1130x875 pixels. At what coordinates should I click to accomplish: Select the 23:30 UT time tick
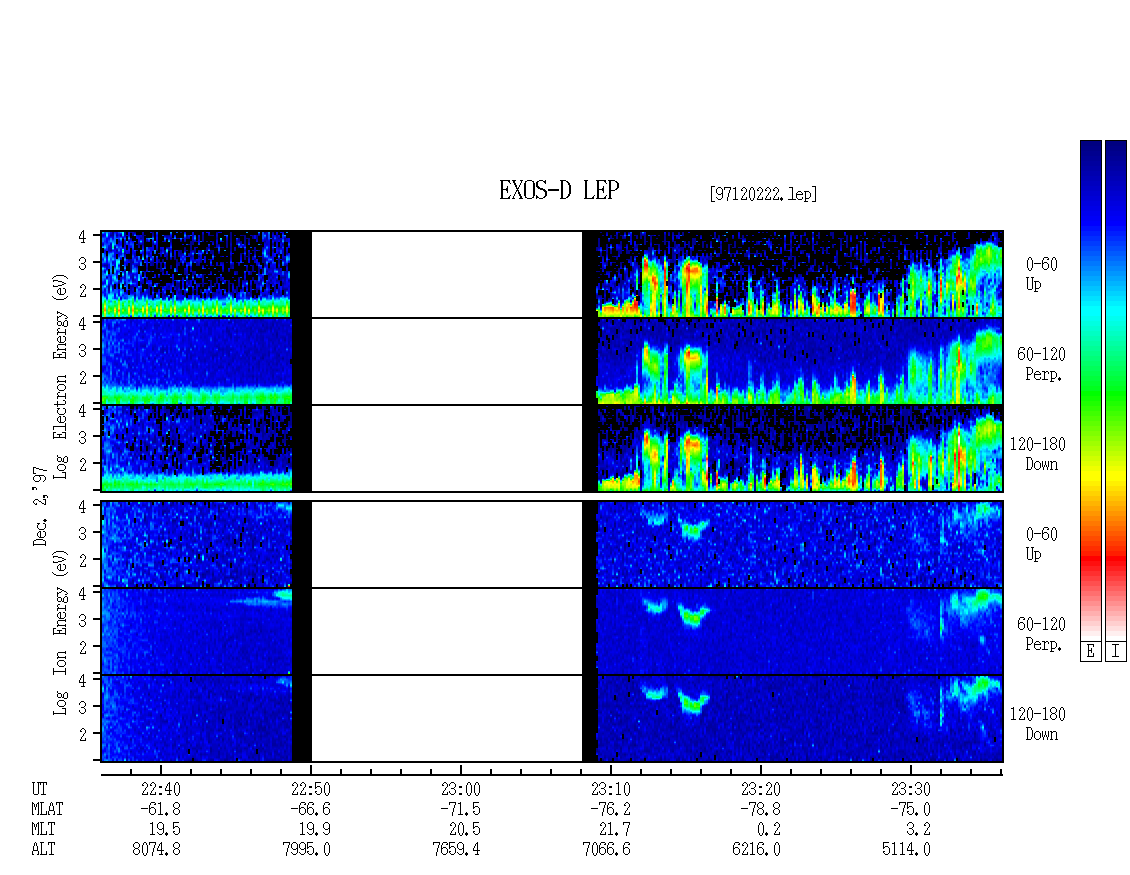point(911,789)
